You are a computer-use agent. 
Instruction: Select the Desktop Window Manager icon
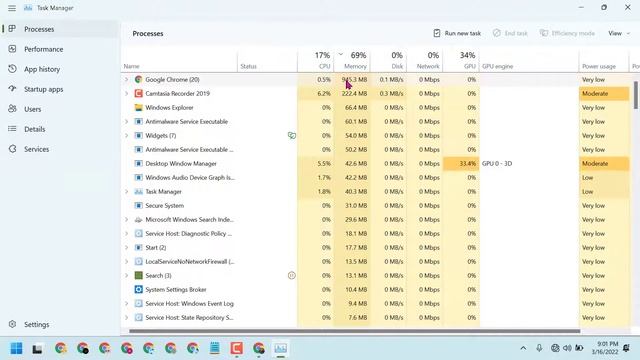coord(138,164)
